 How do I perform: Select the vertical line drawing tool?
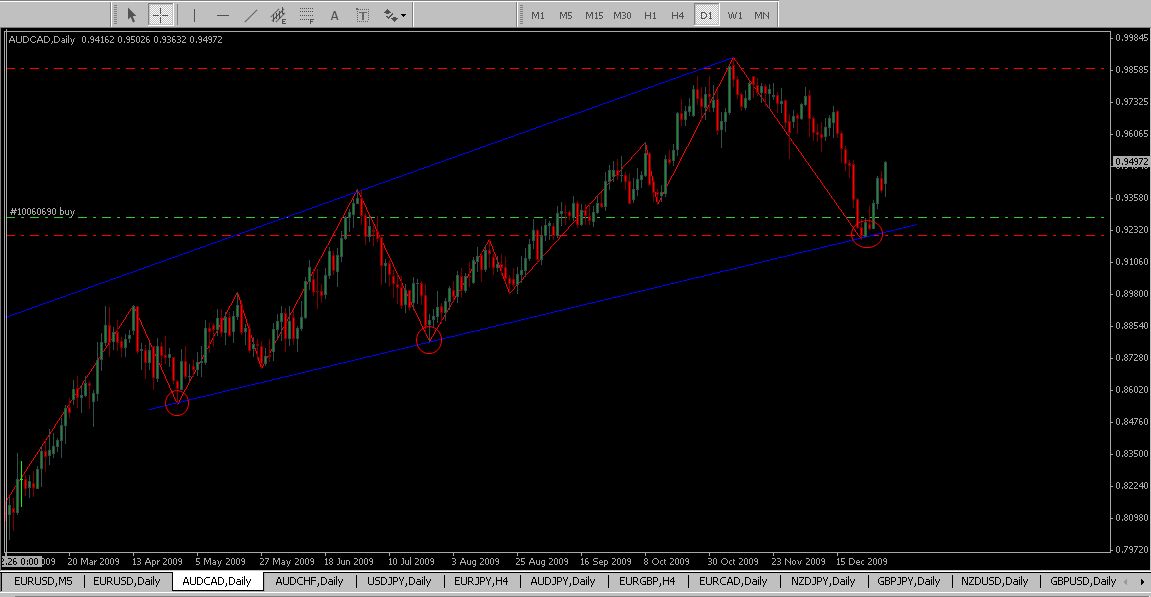(194, 15)
